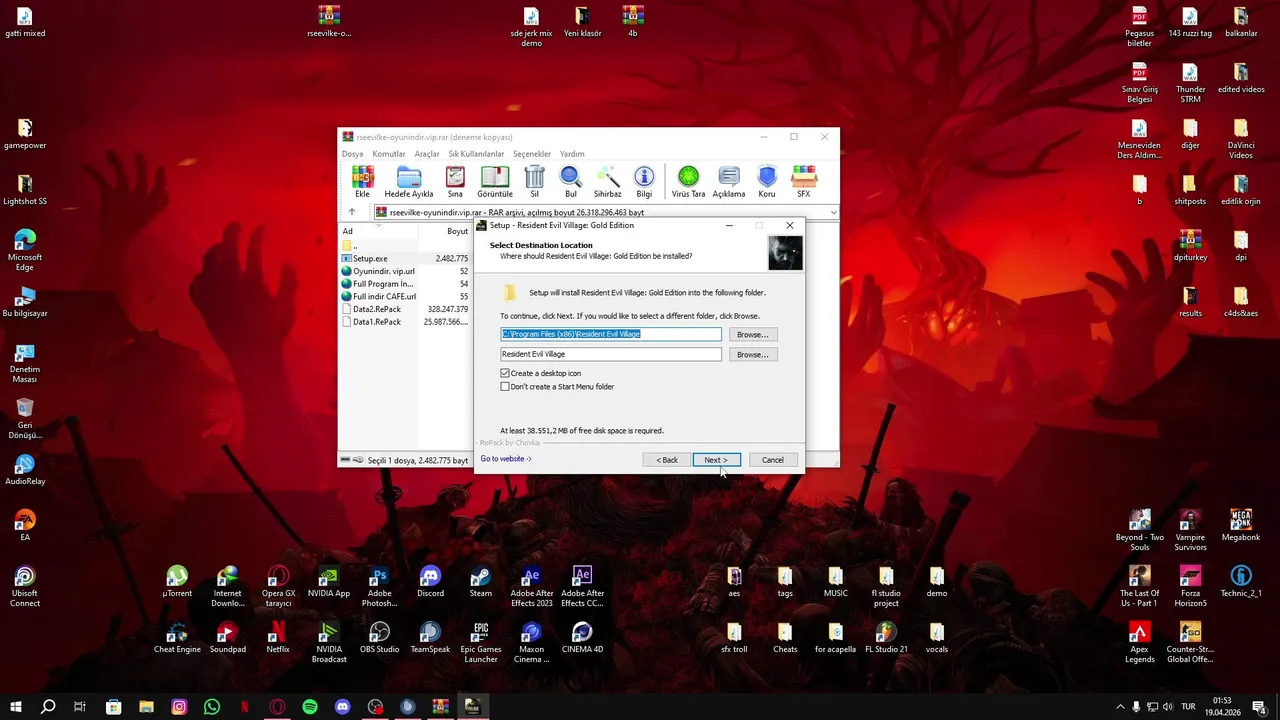Screen dimensions: 1280x720
Task: Open Dosya menu in WinRAR
Action: click(x=353, y=154)
